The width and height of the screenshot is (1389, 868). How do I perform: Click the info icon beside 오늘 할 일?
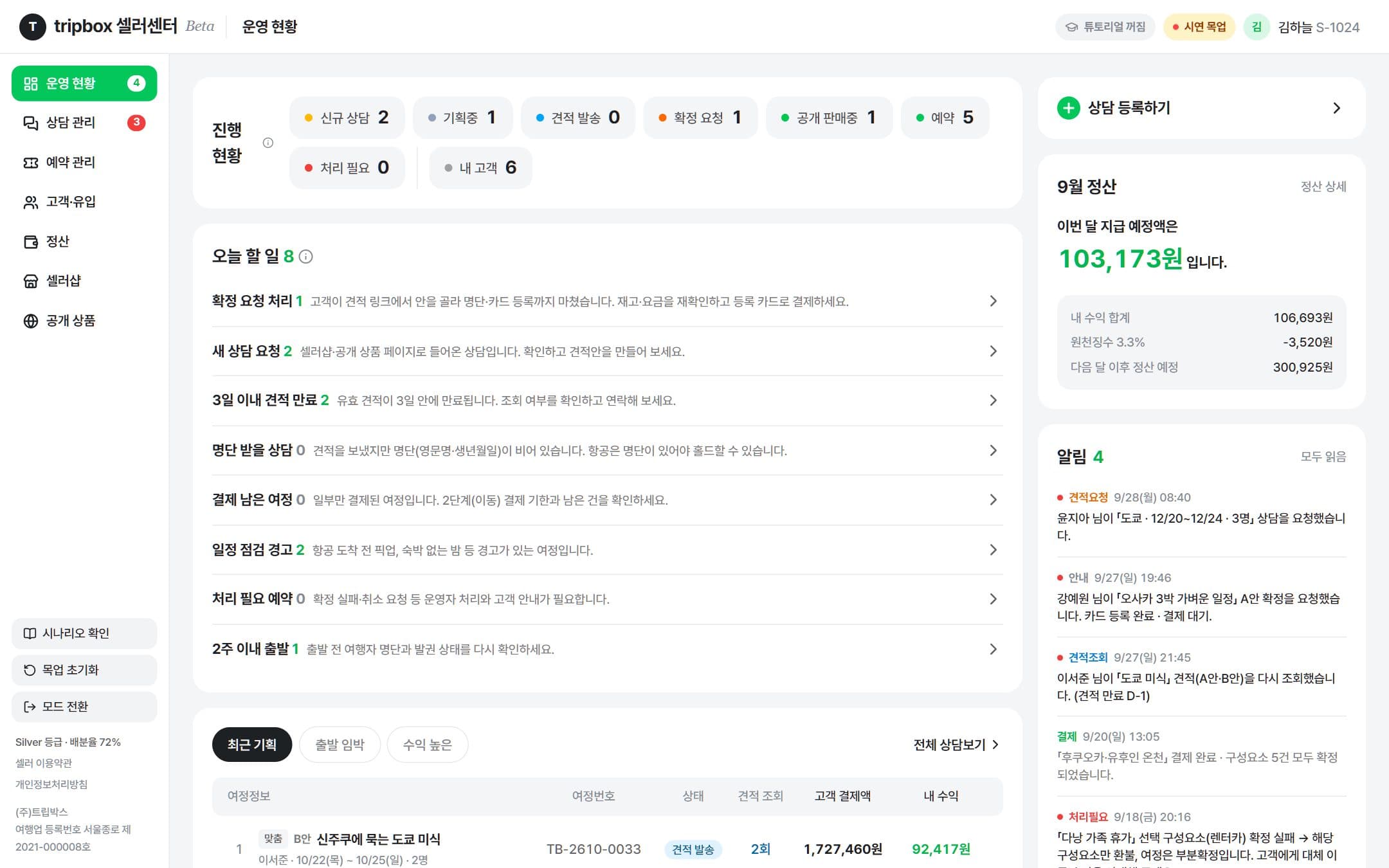pyautogui.click(x=306, y=257)
